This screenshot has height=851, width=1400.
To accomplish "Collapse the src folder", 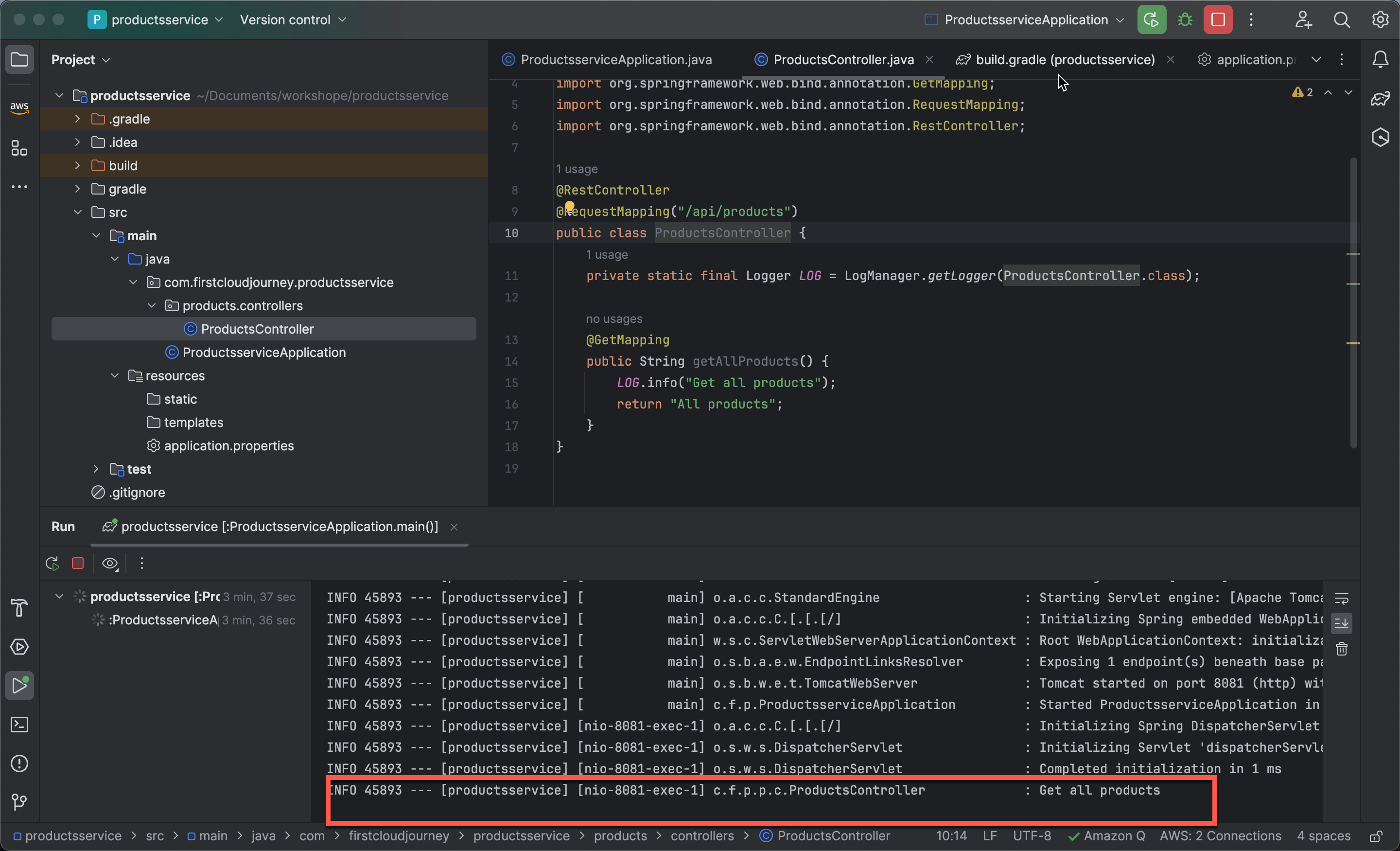I will coord(78,212).
